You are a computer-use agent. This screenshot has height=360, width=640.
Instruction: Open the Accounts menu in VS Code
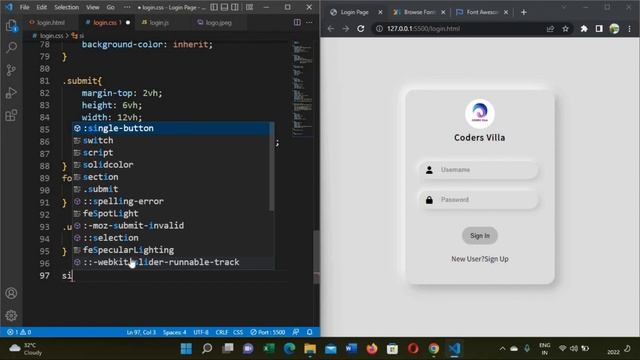pyautogui.click(x=11, y=293)
